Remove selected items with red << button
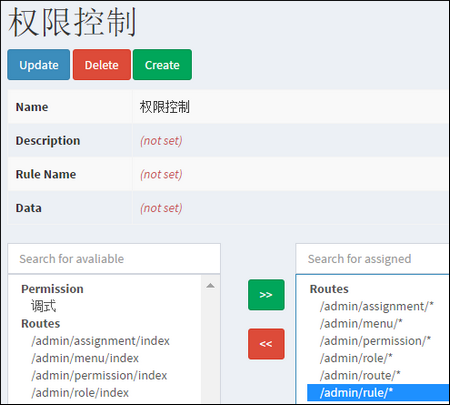 pos(266,344)
